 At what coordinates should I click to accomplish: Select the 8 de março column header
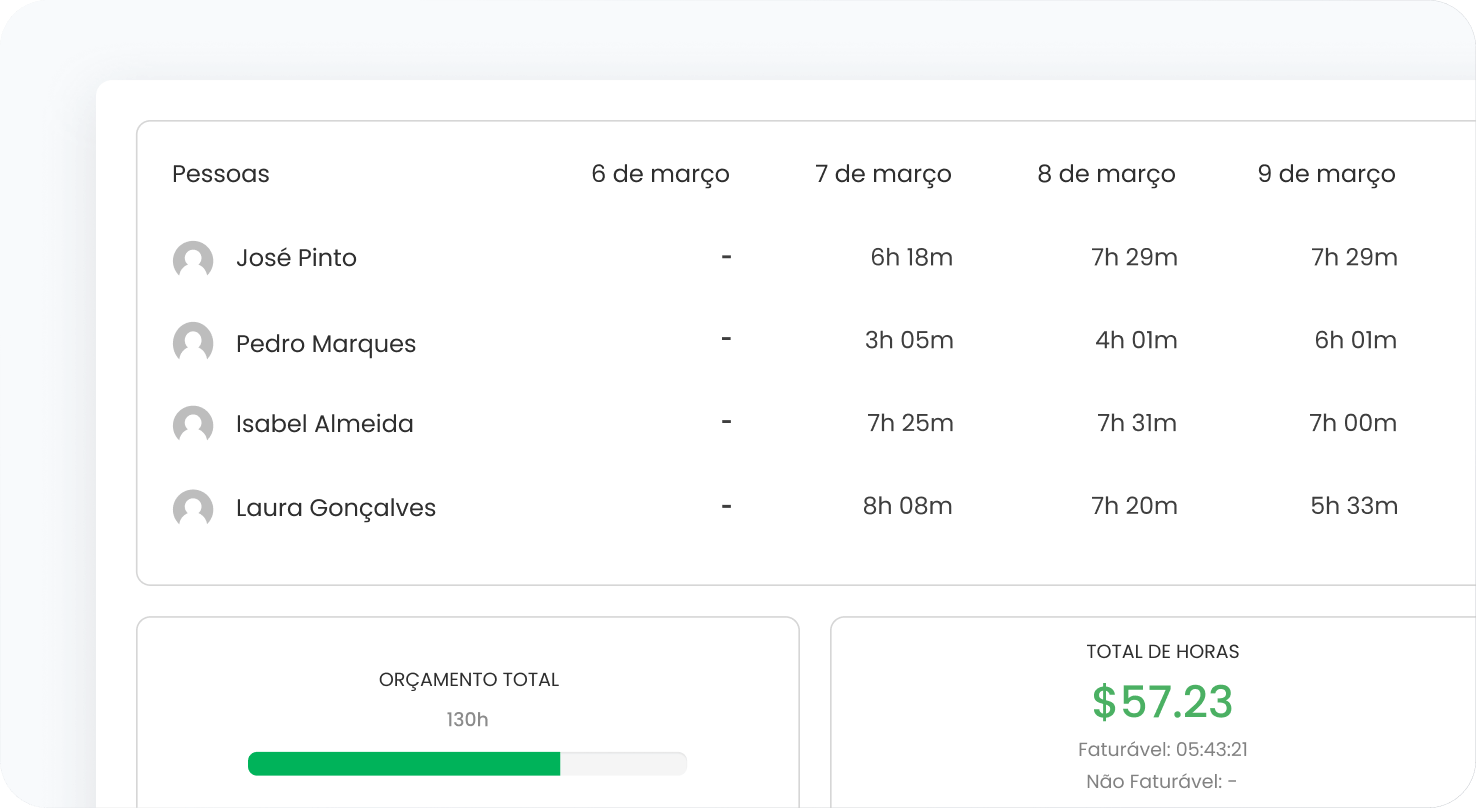pos(1106,174)
